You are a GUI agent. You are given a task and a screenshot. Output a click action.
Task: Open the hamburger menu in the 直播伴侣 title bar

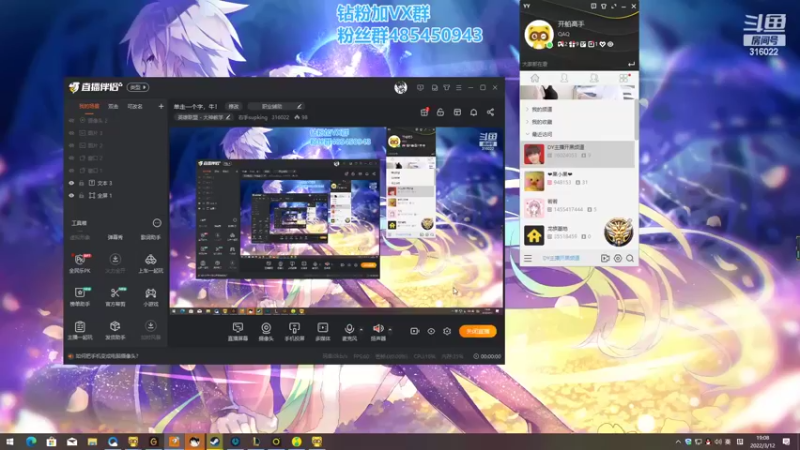459,88
